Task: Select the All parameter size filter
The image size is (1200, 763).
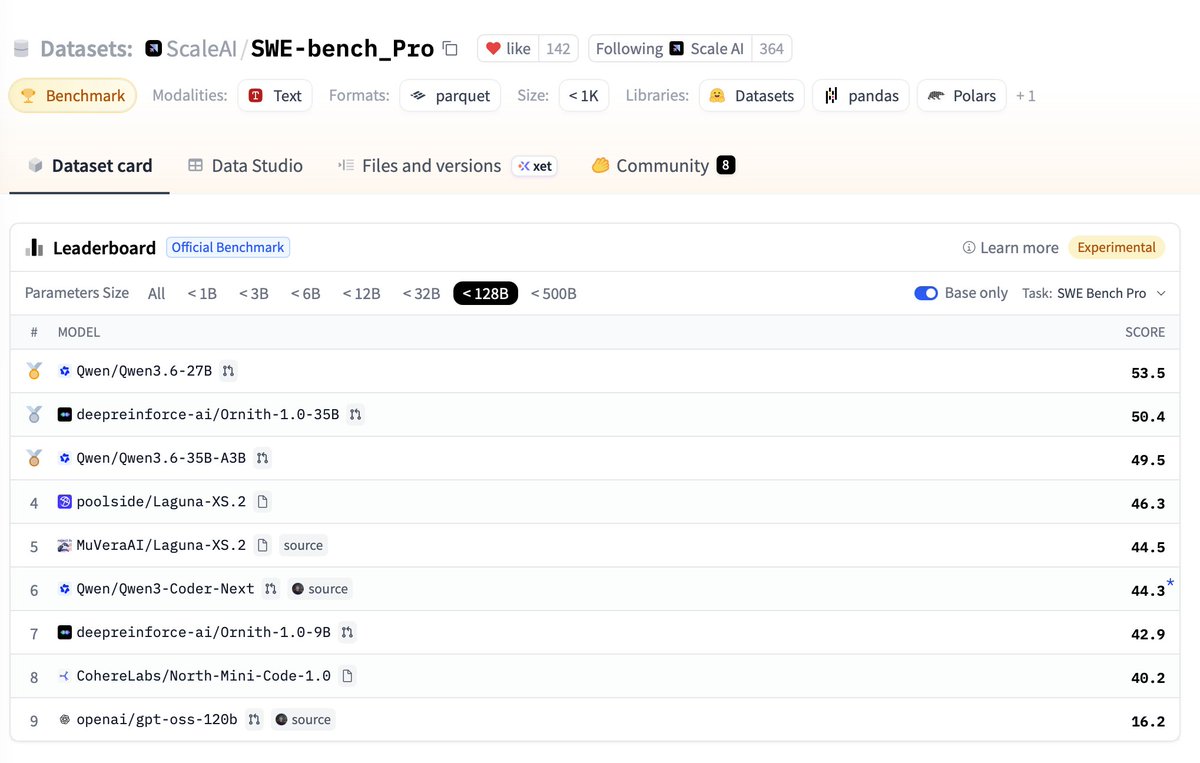Action: pos(156,293)
